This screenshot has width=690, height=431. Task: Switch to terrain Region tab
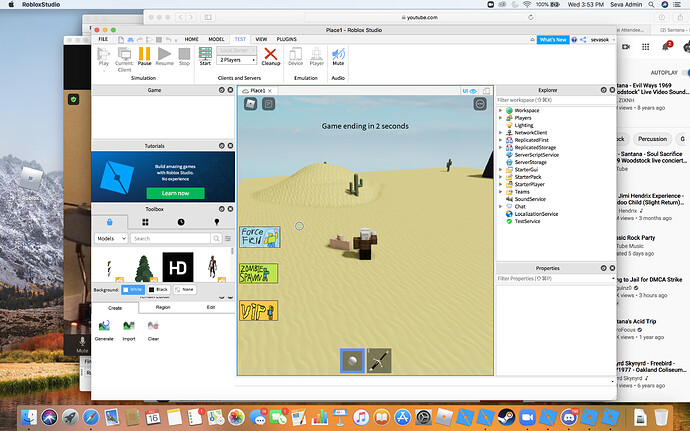163,307
